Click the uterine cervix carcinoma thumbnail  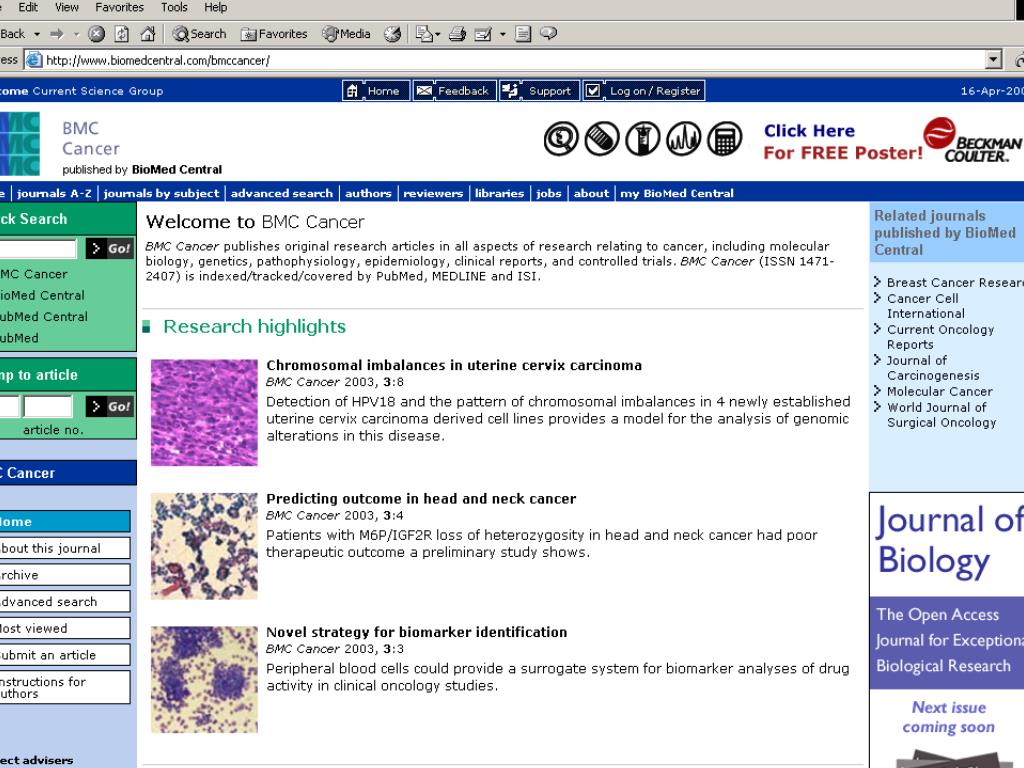point(204,413)
